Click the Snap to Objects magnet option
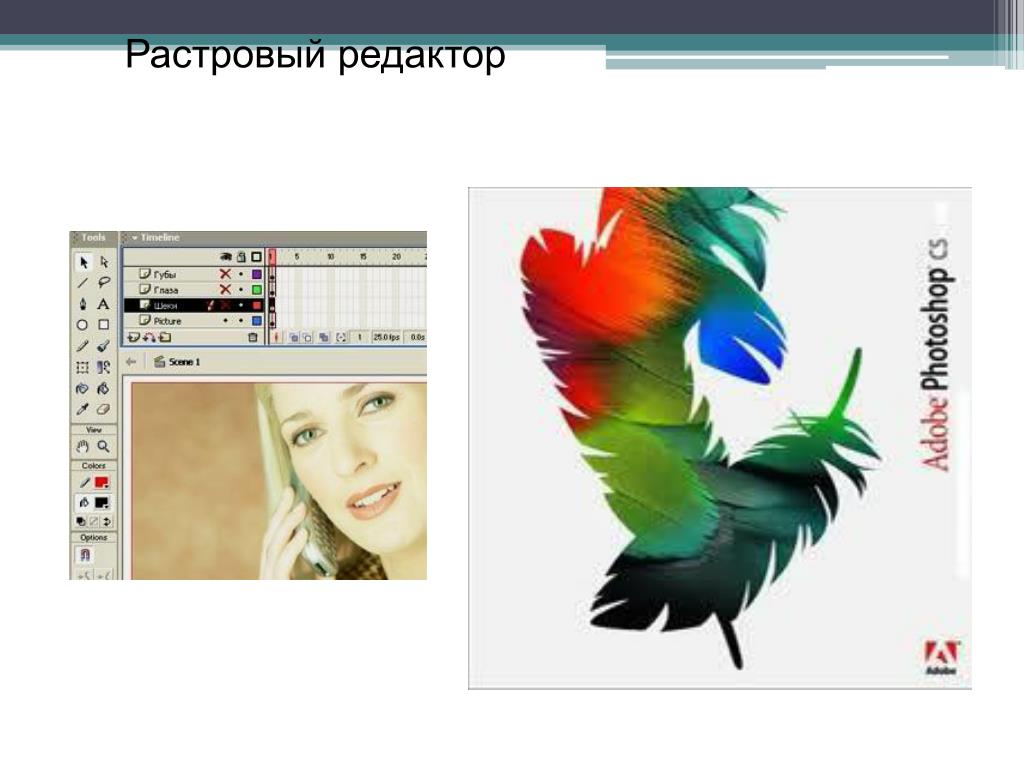The height and width of the screenshot is (768, 1024). click(84, 555)
